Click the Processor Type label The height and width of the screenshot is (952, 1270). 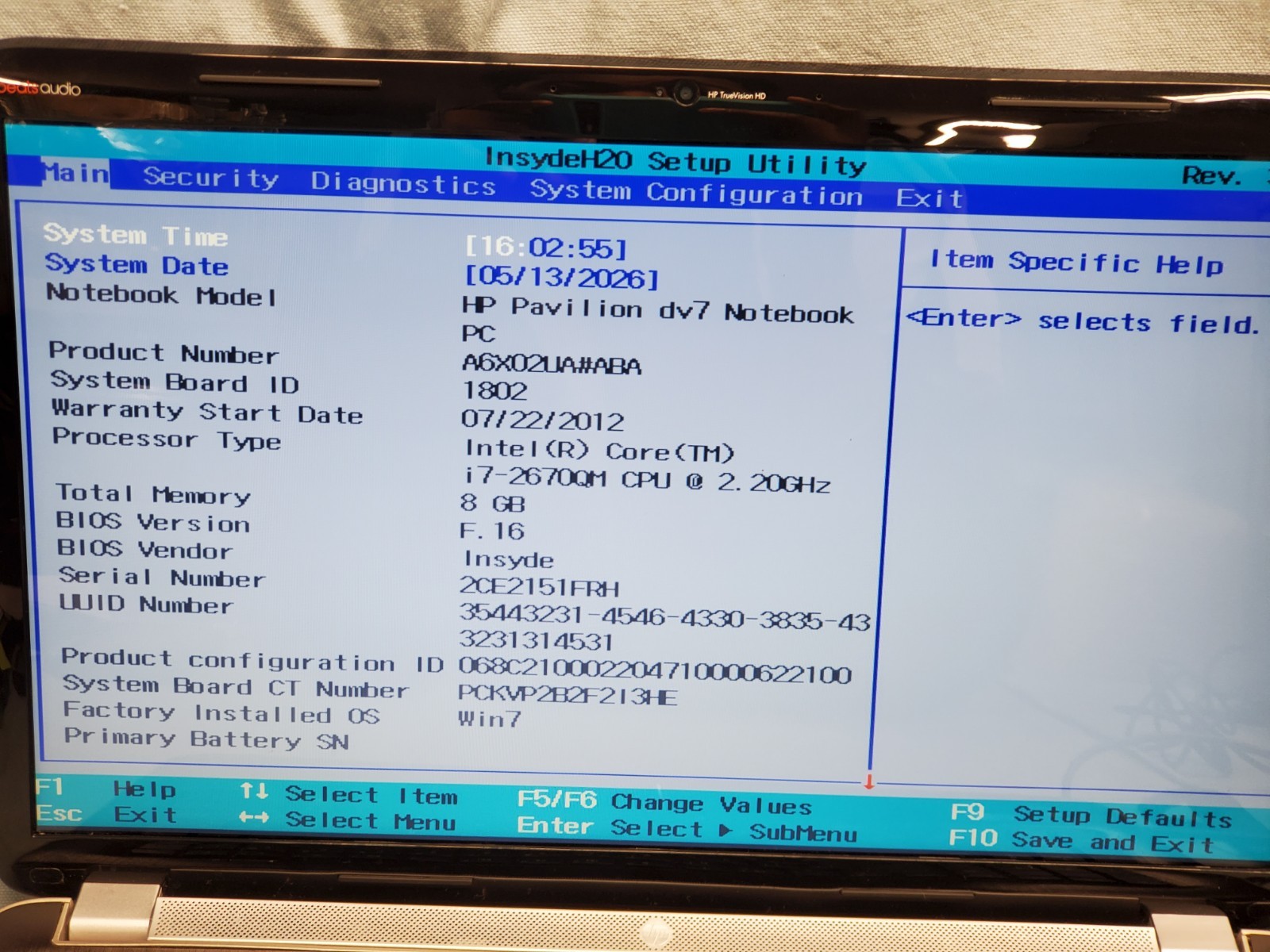167,439
